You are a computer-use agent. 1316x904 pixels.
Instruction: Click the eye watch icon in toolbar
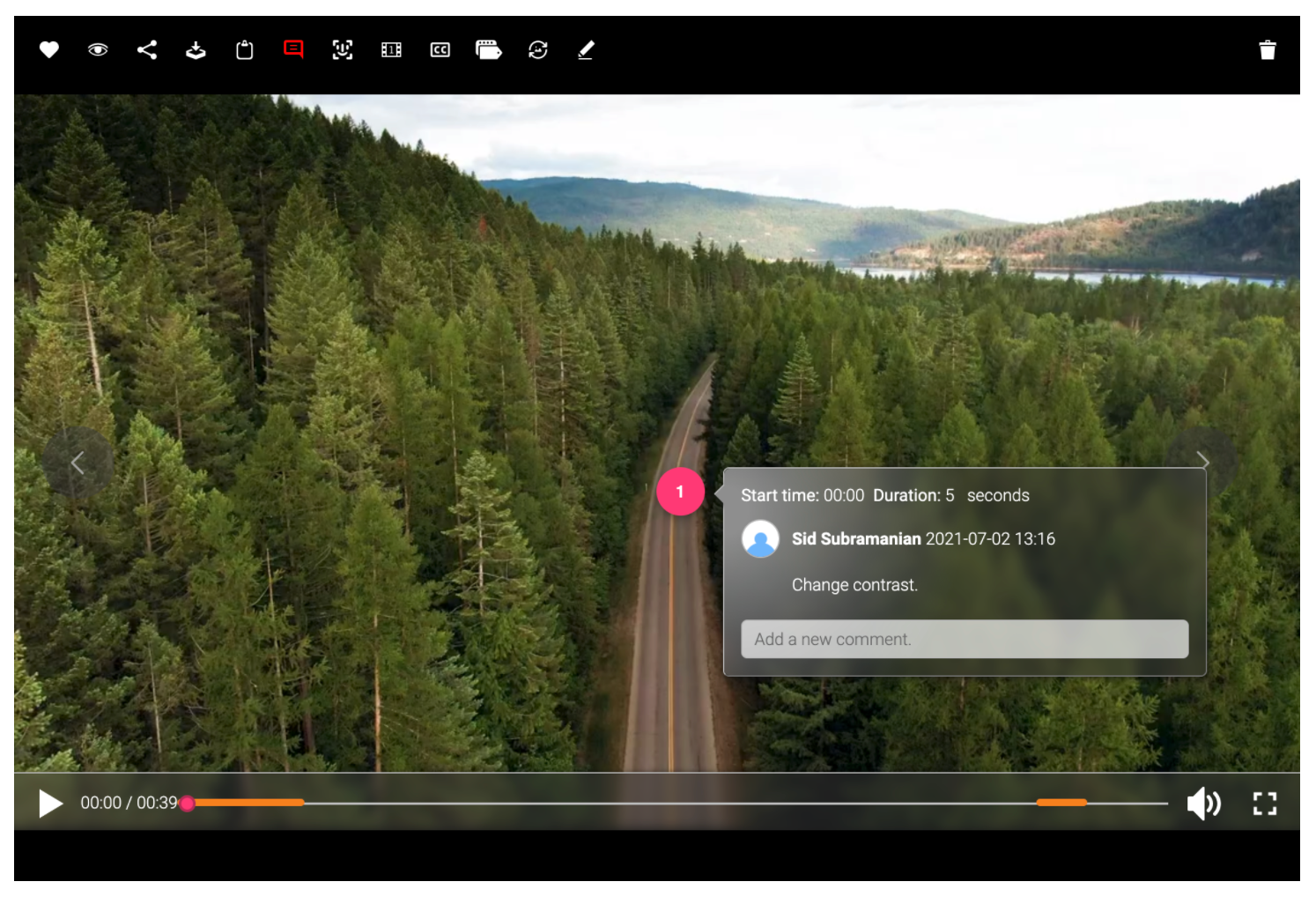tap(98, 50)
